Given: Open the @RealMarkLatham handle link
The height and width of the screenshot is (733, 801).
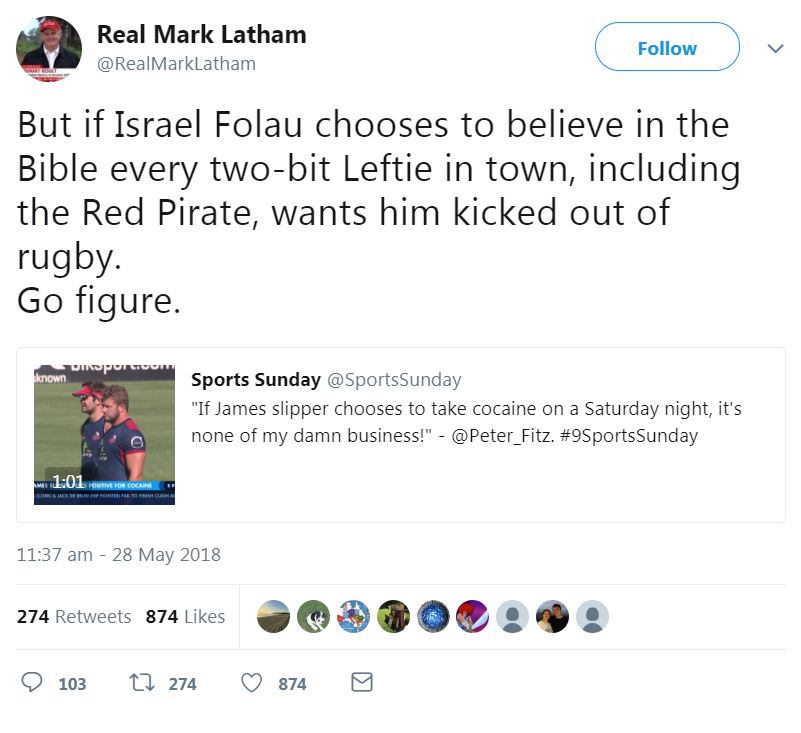Looking at the screenshot, I should (x=176, y=64).
